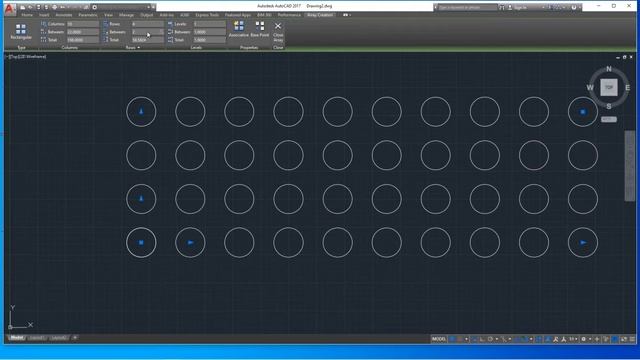This screenshot has height=360, width=640.
Task: Select the square grip in top-right circle
Action: pos(583,112)
